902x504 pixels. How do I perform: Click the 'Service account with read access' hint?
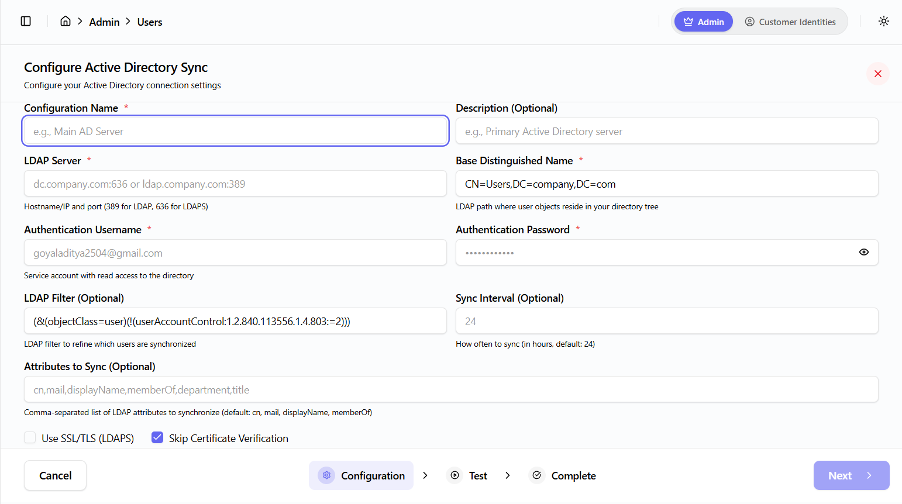(109, 276)
